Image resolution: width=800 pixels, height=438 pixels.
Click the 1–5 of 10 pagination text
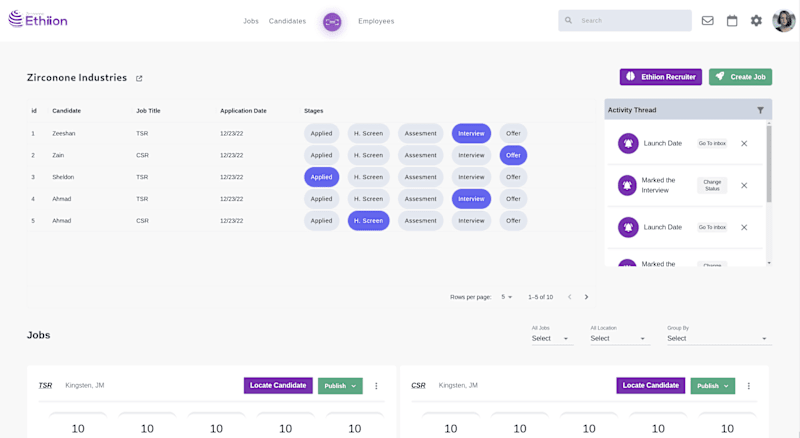(x=540, y=297)
